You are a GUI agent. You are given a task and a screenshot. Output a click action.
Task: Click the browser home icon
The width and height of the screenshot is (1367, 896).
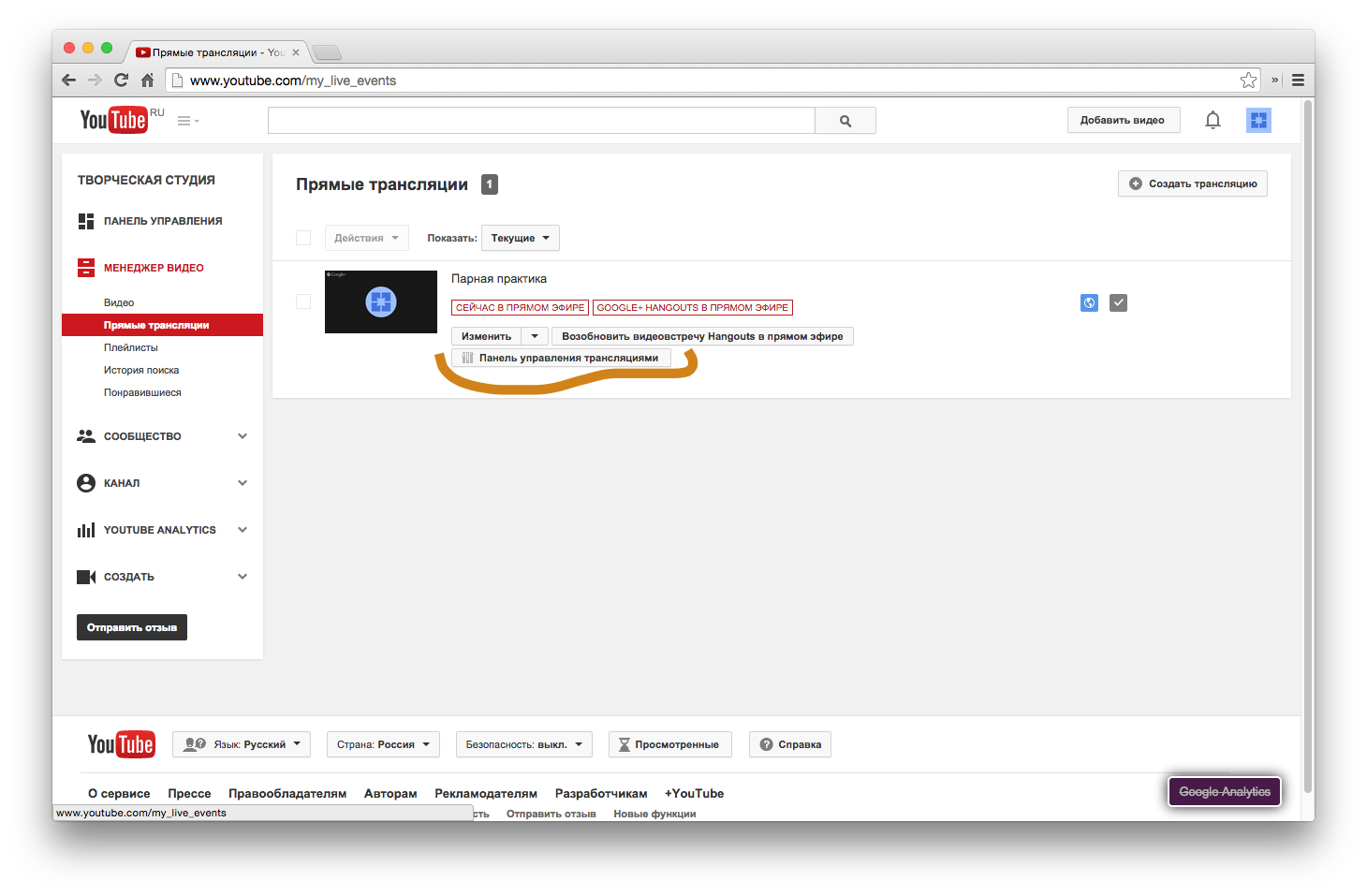click(x=147, y=81)
